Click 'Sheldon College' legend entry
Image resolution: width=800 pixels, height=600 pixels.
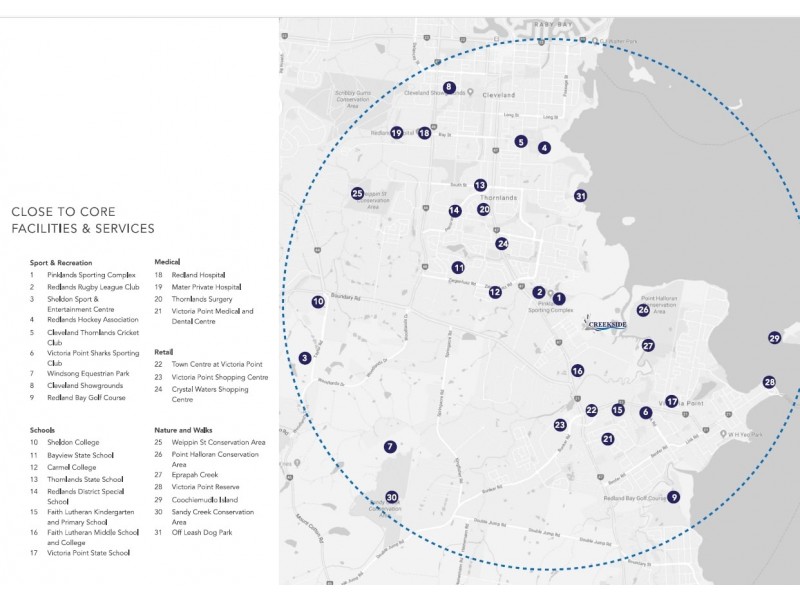pos(73,442)
